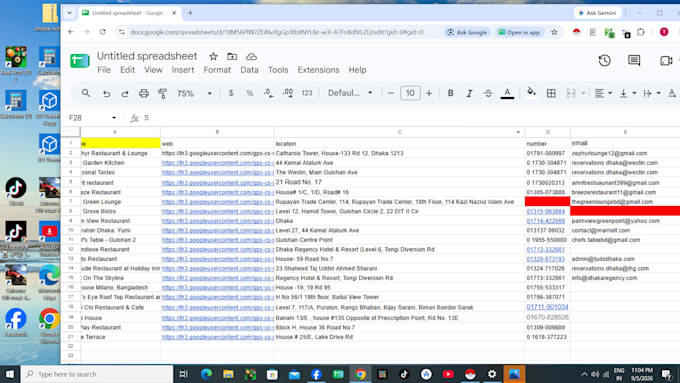Format as currency with dollar icon

click(231, 93)
